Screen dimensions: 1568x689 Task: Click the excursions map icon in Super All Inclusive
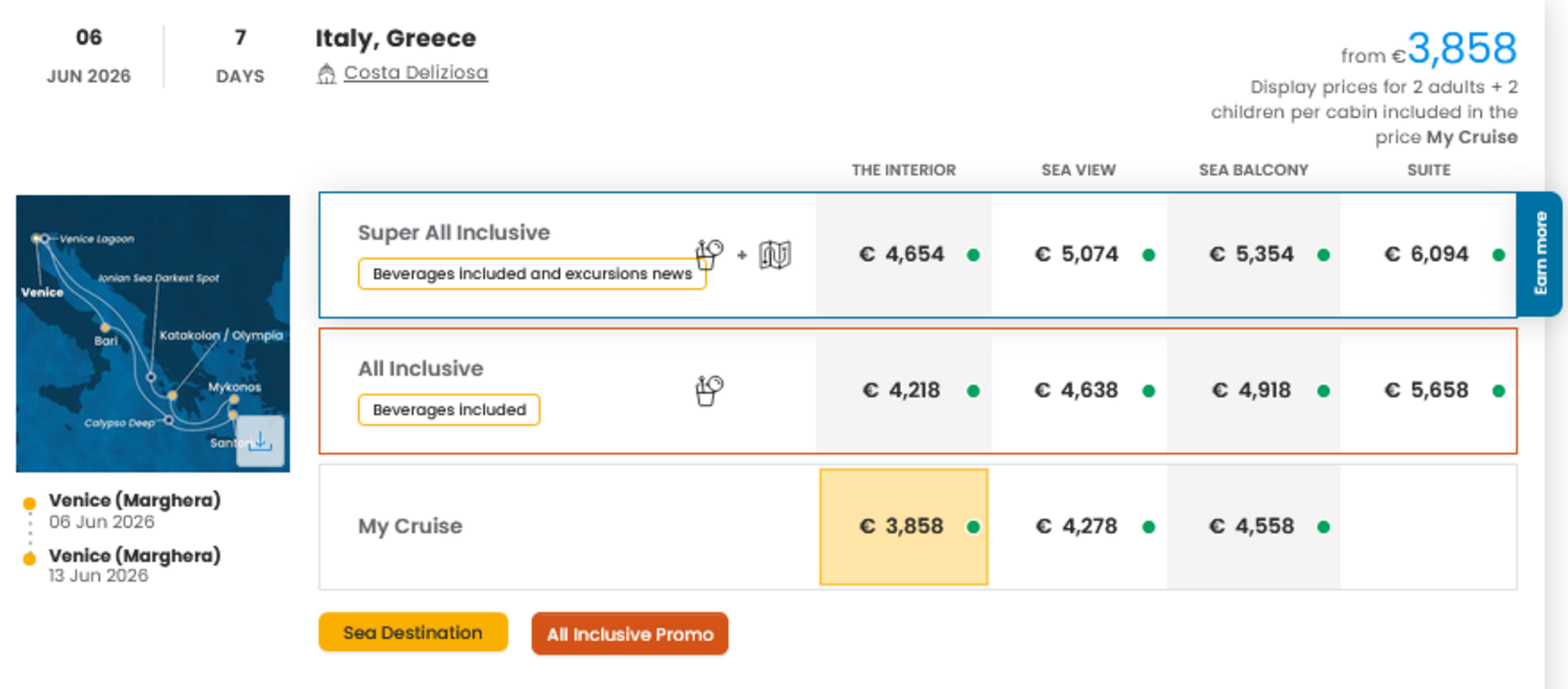[x=775, y=255]
